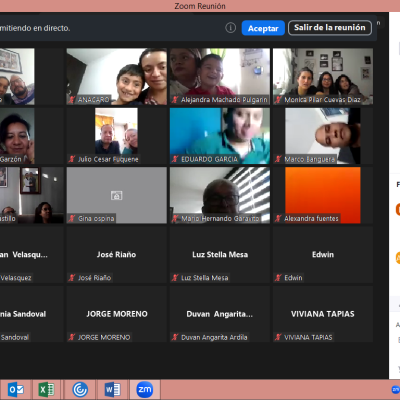Select Alejandra Machado Pulgarin video tile

pos(220,76)
